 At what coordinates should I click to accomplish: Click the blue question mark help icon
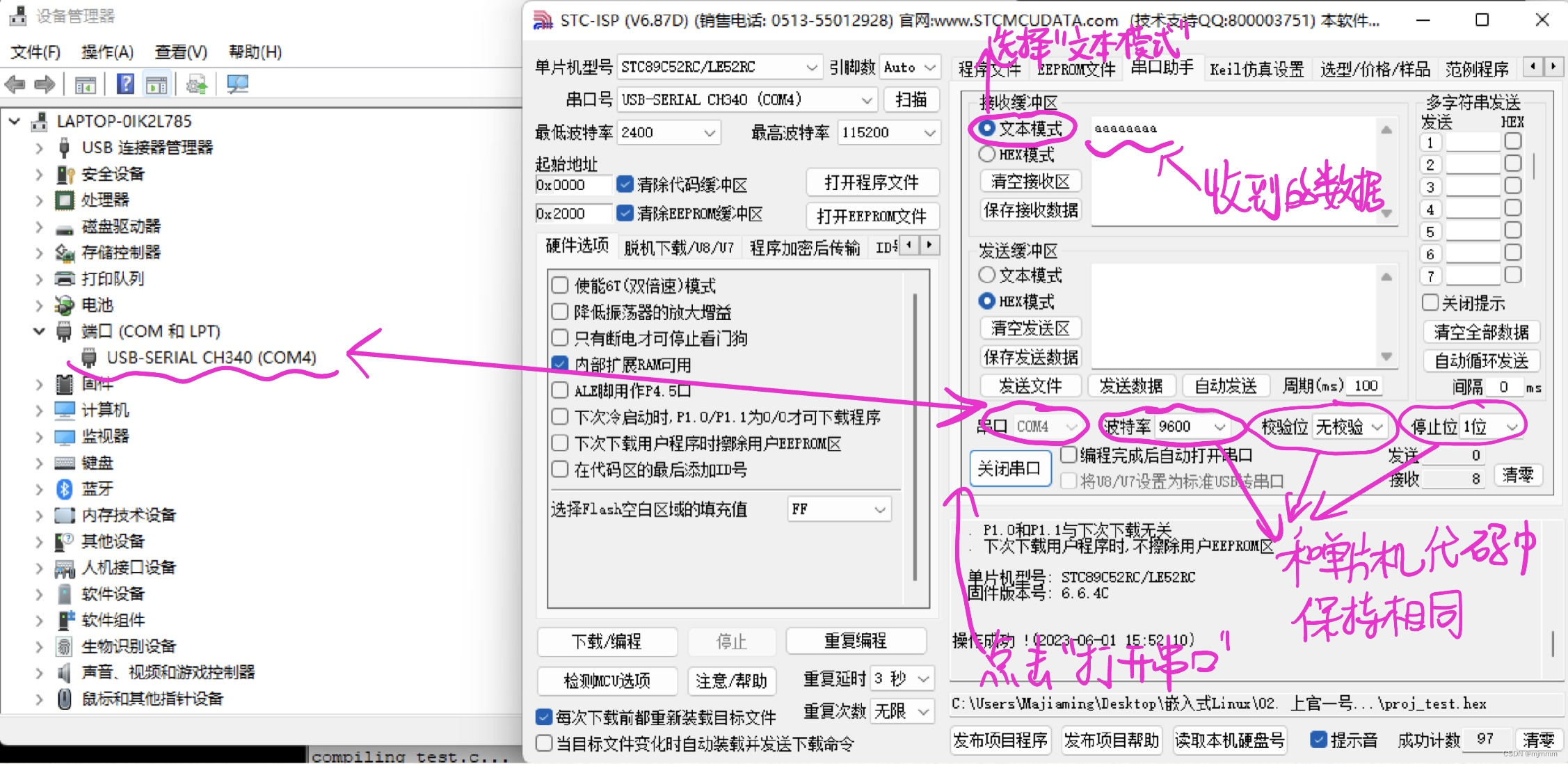(125, 85)
